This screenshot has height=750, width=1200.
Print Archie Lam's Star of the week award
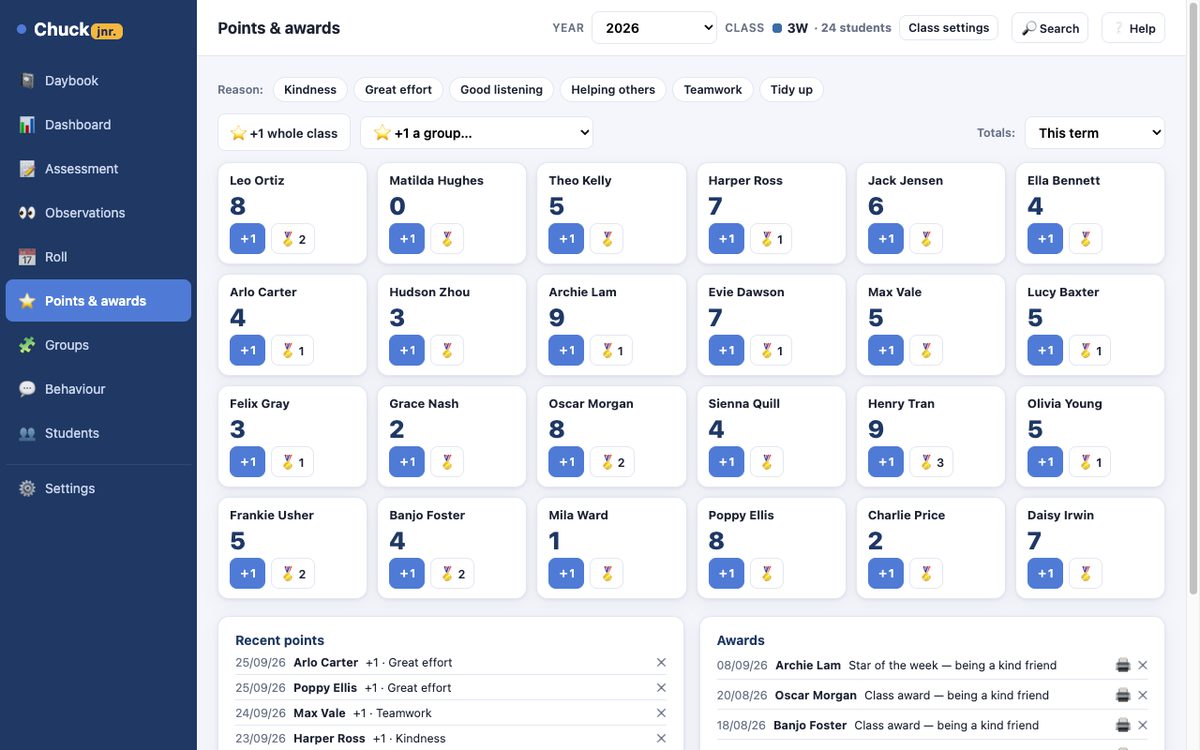pos(1123,666)
